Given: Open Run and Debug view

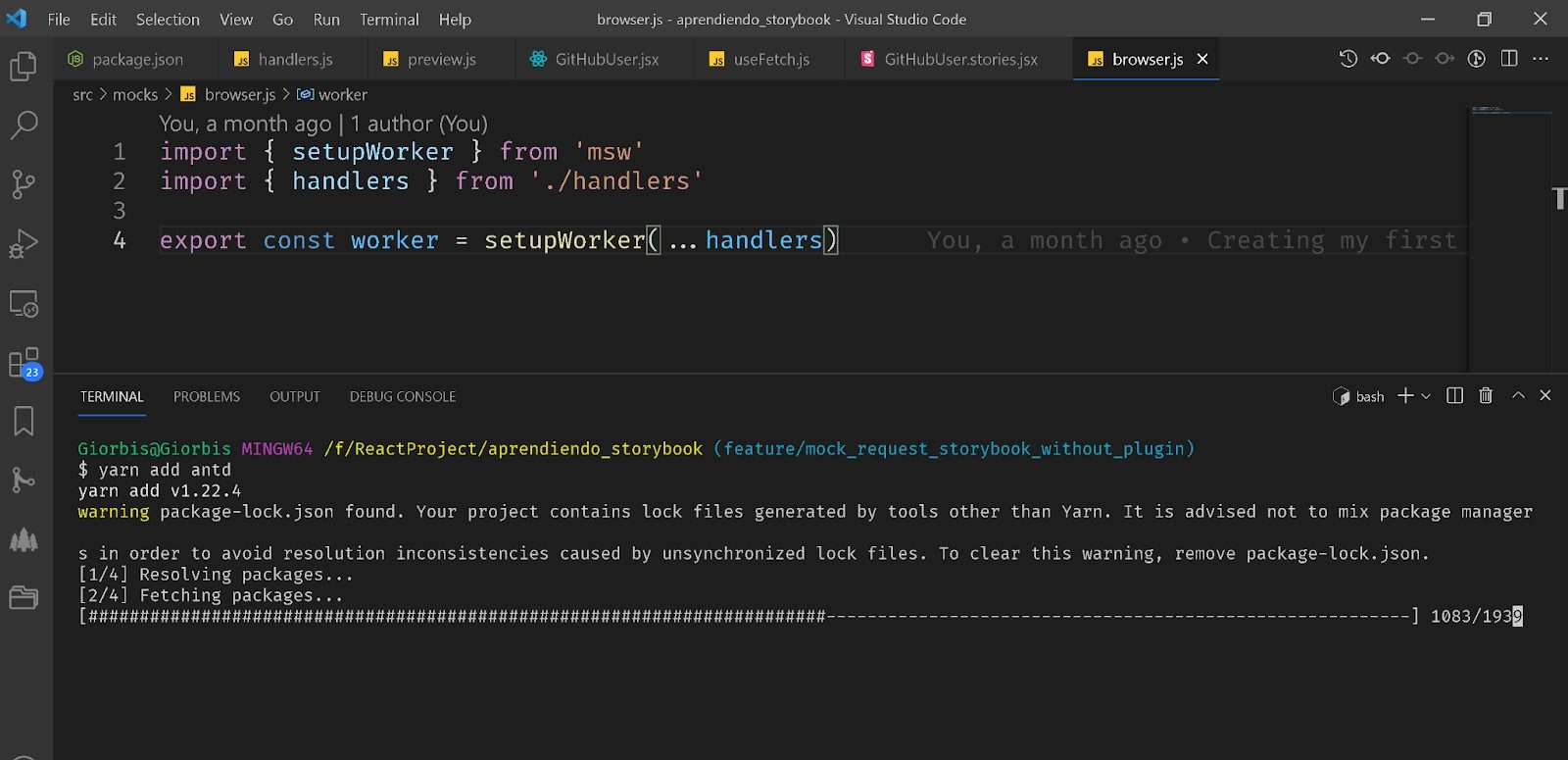Looking at the screenshot, I should [x=24, y=243].
